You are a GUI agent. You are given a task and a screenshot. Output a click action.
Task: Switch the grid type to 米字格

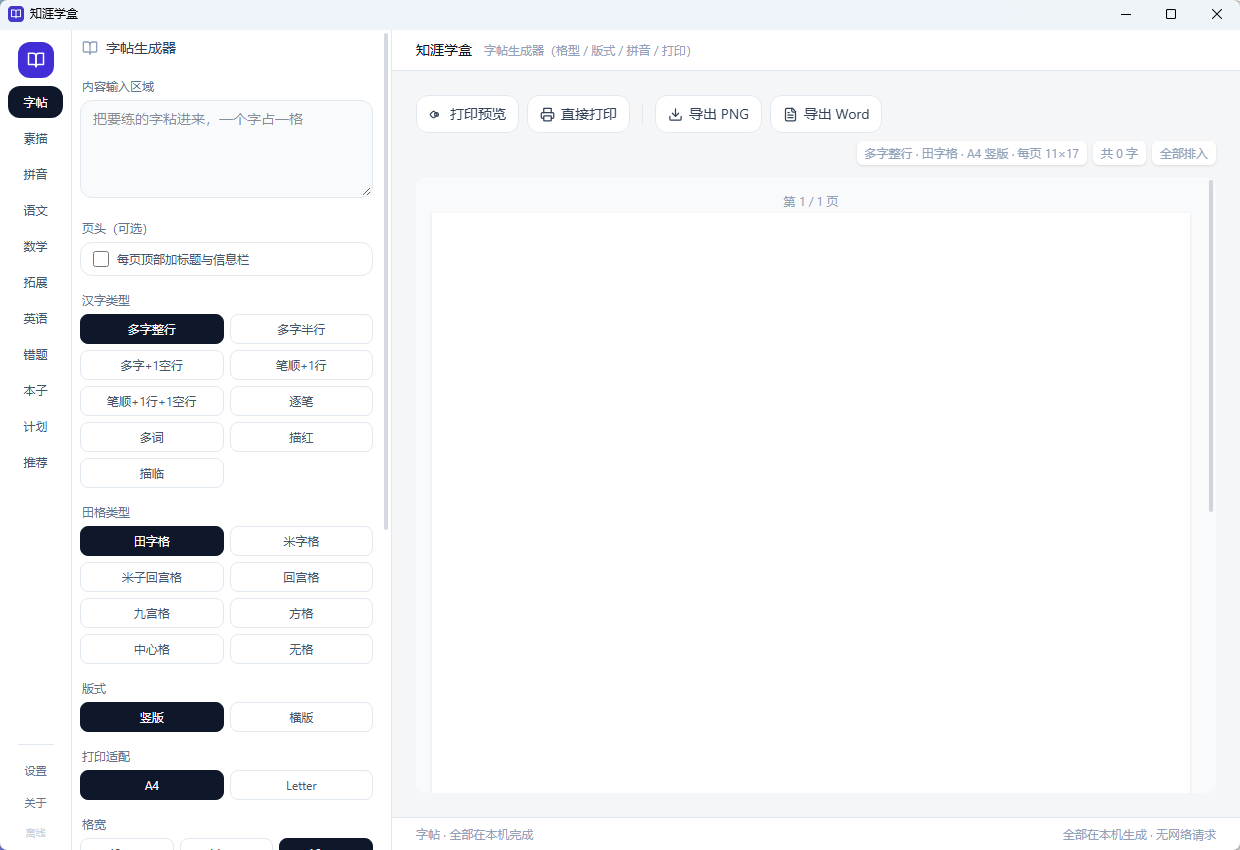(x=301, y=541)
